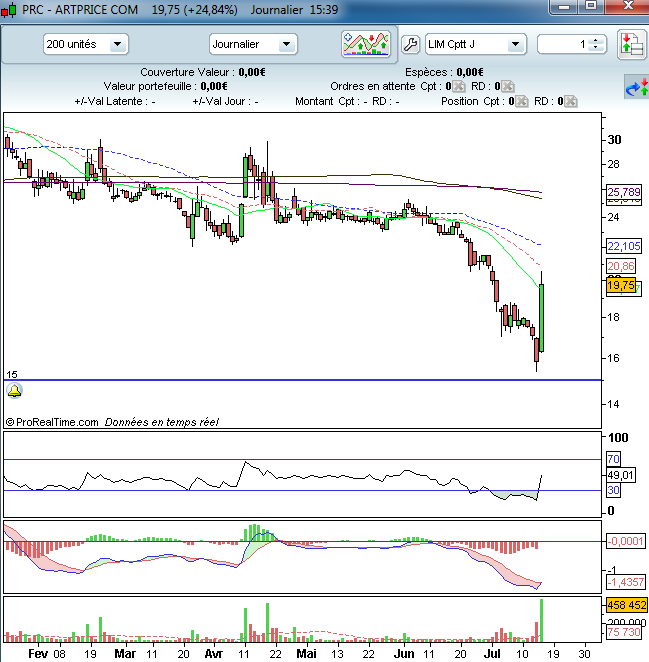
Task: Open the 200 unités dropdown
Action: [x=85, y=44]
